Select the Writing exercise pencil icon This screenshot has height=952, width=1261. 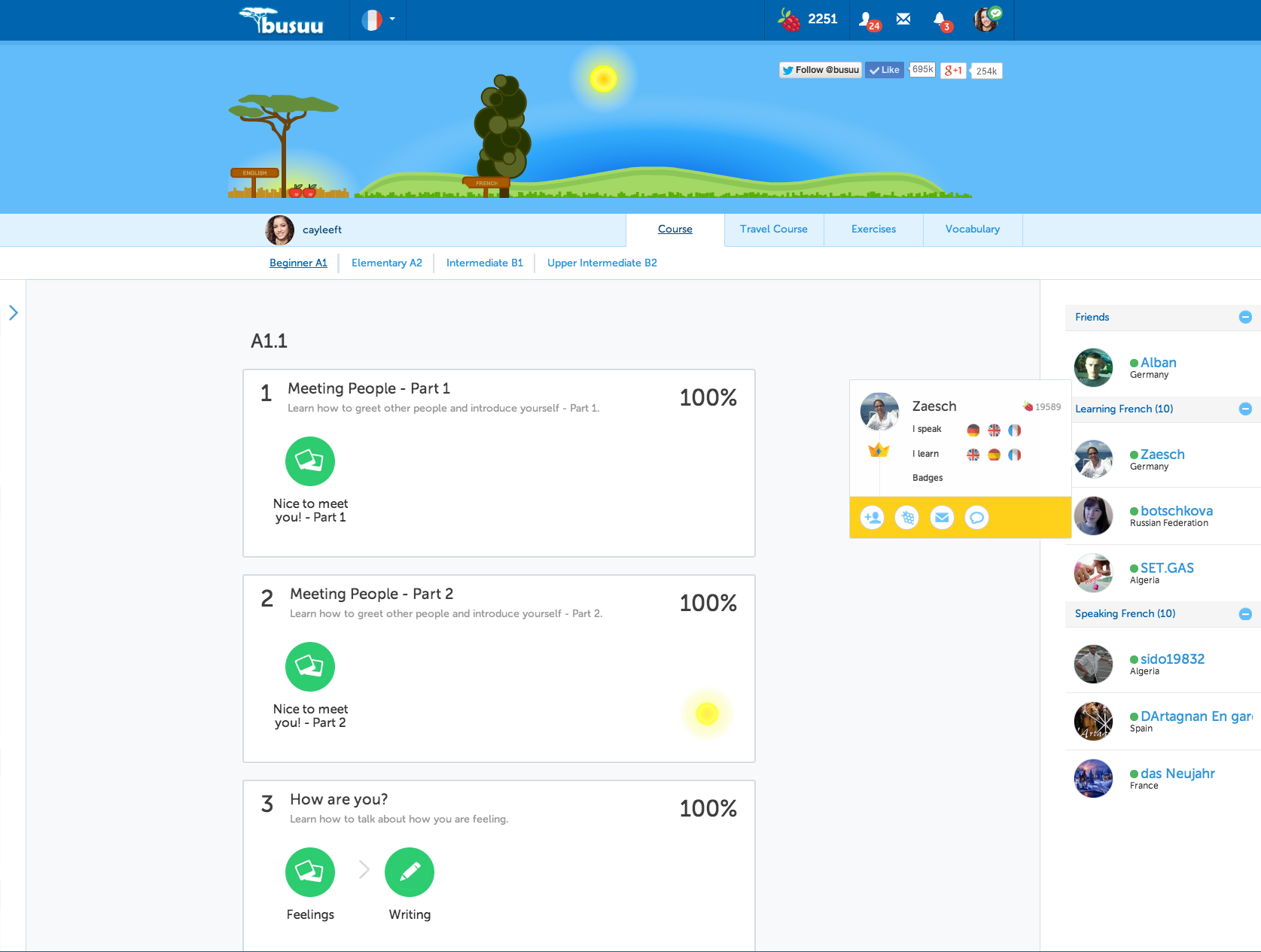click(x=409, y=872)
